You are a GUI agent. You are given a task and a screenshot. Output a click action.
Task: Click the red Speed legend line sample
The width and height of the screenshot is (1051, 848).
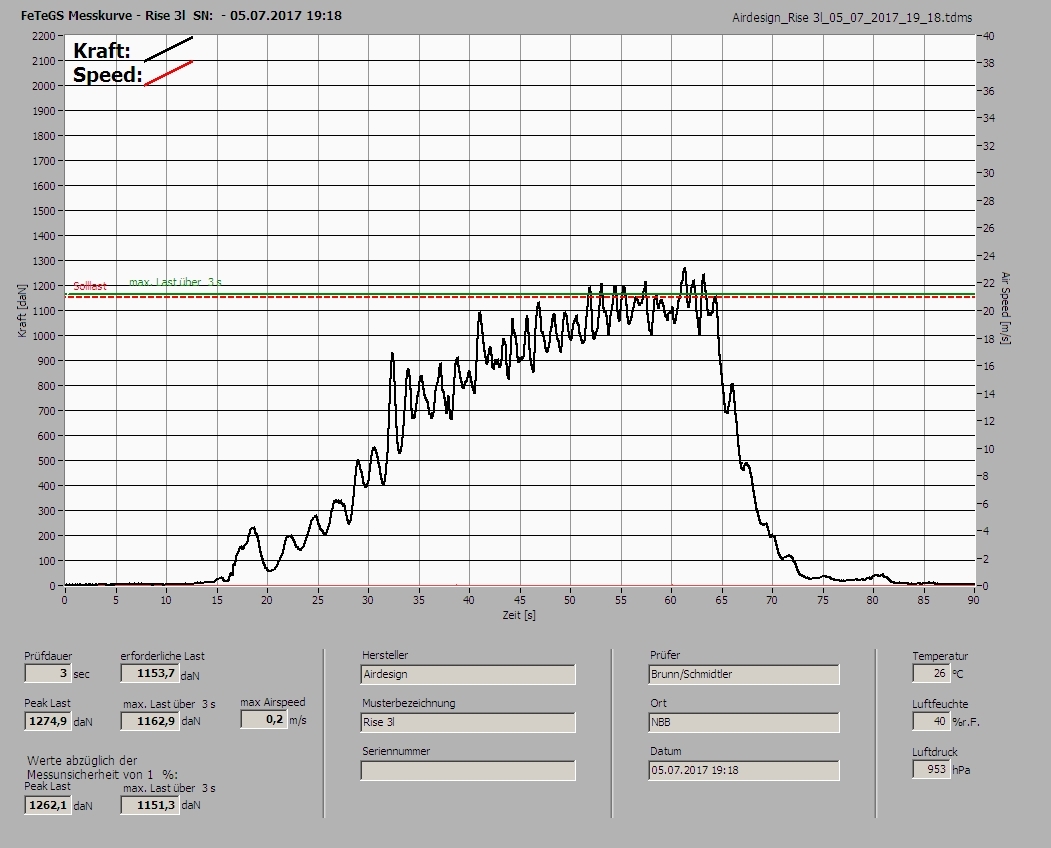click(168, 73)
